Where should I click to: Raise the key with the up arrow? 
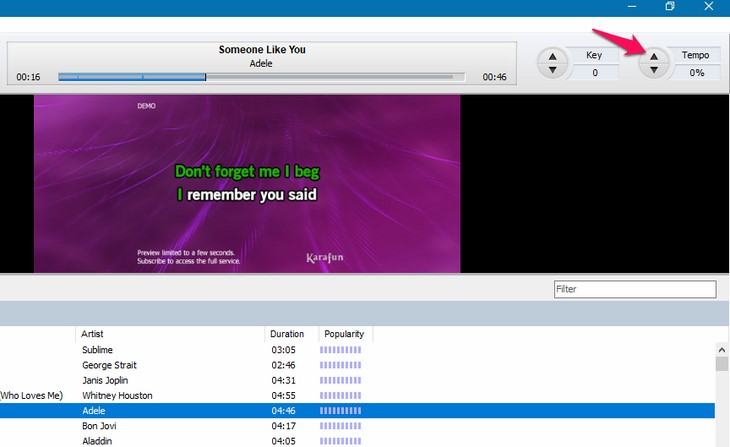552,56
